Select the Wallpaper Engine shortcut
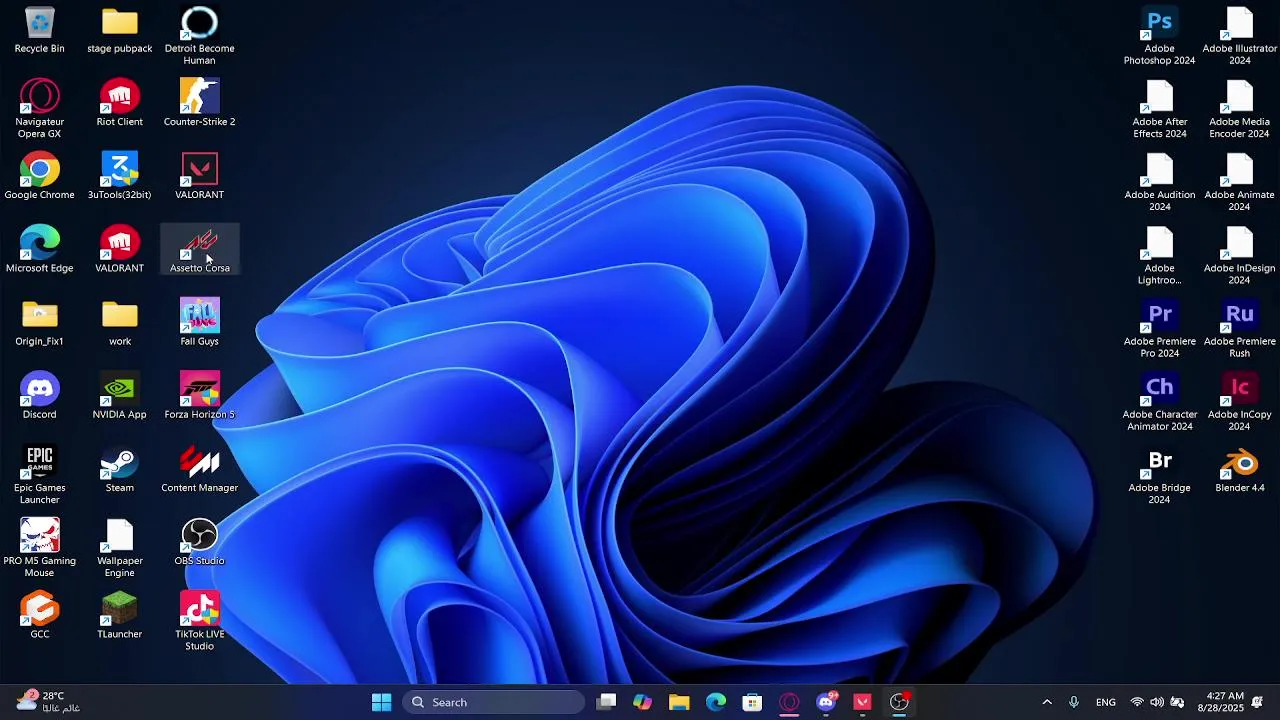This screenshot has height=720, width=1280. click(119, 547)
